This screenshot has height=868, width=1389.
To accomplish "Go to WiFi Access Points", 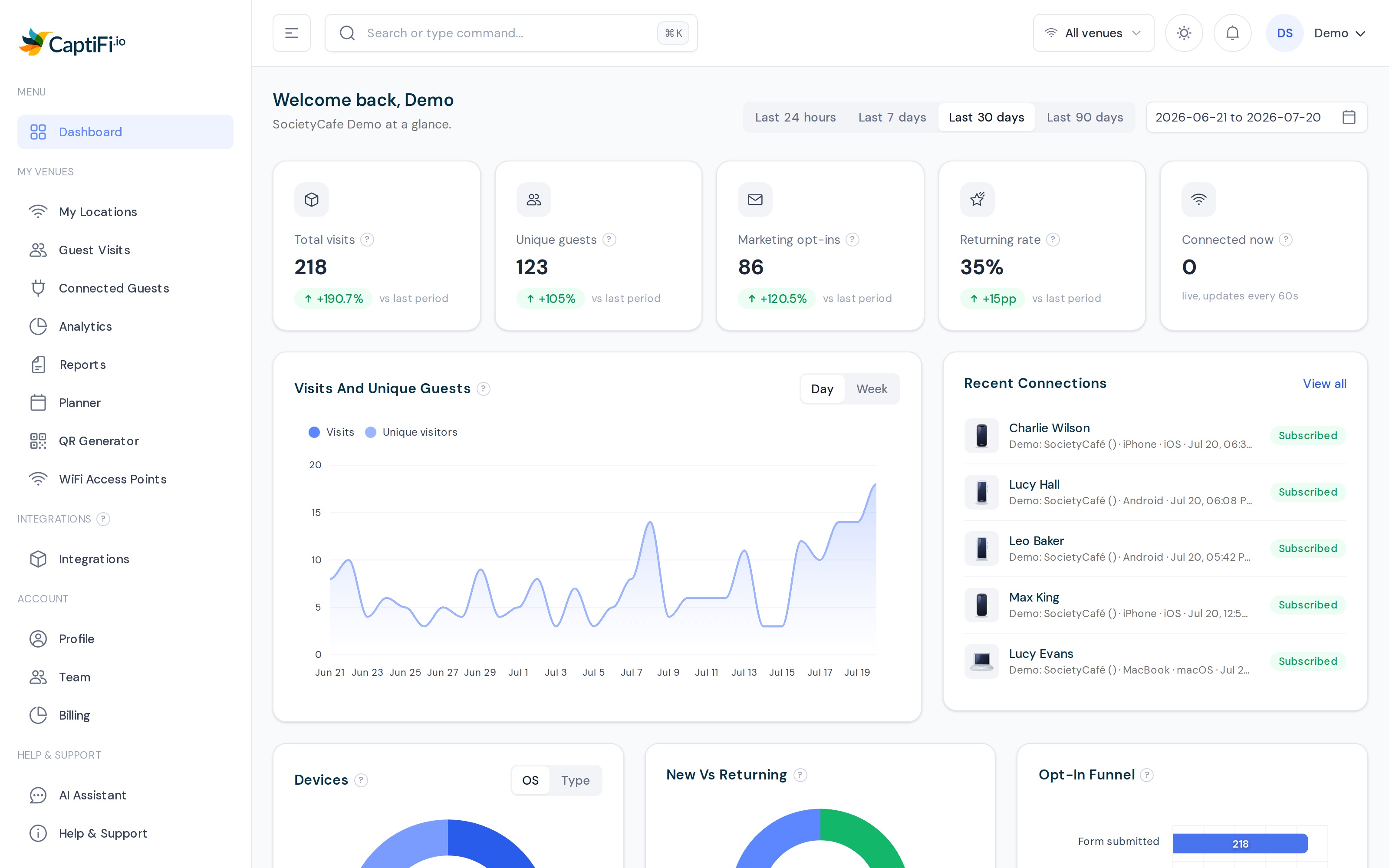I will pyautogui.click(x=125, y=479).
